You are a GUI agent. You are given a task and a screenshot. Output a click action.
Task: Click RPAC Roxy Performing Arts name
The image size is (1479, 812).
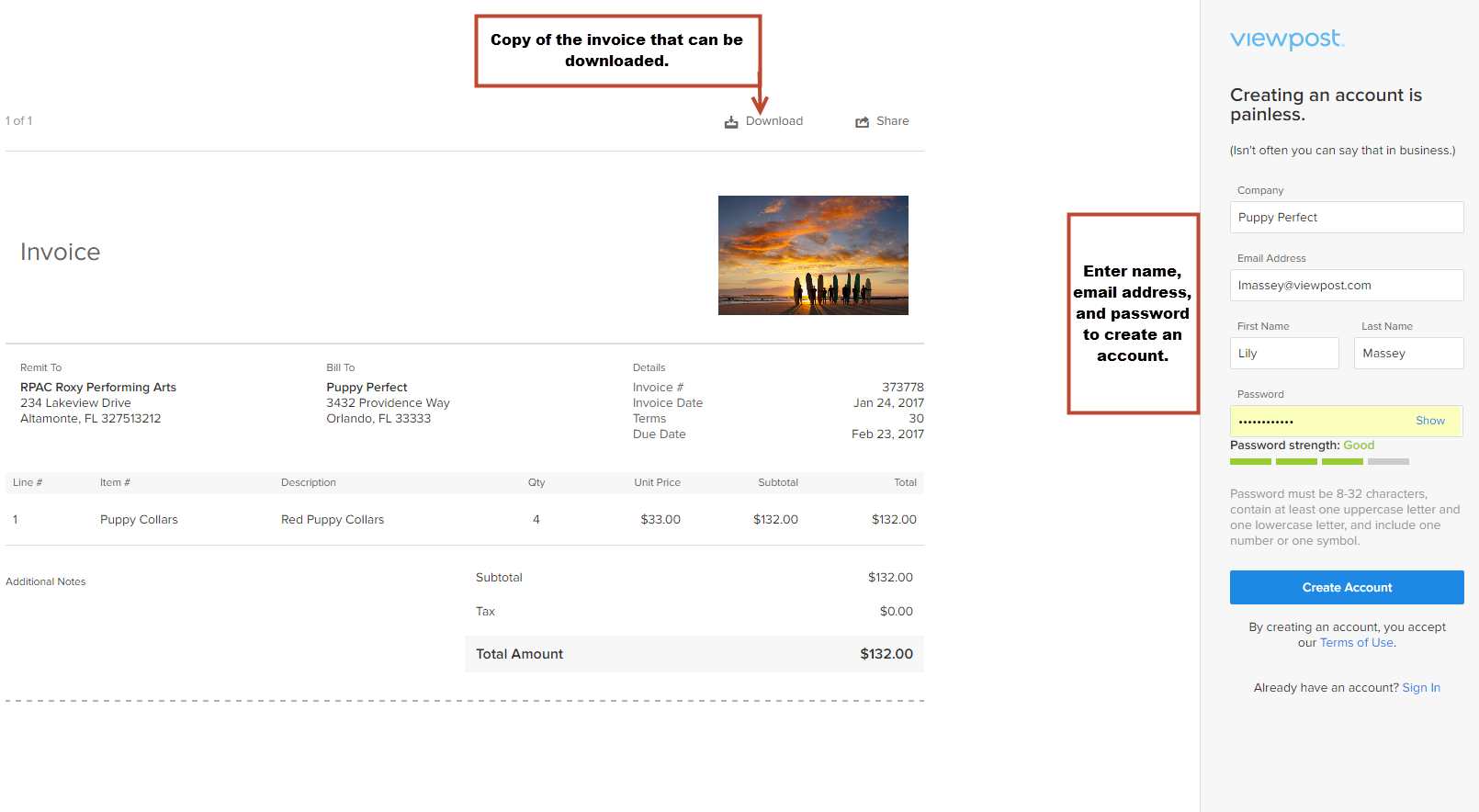tap(98, 388)
